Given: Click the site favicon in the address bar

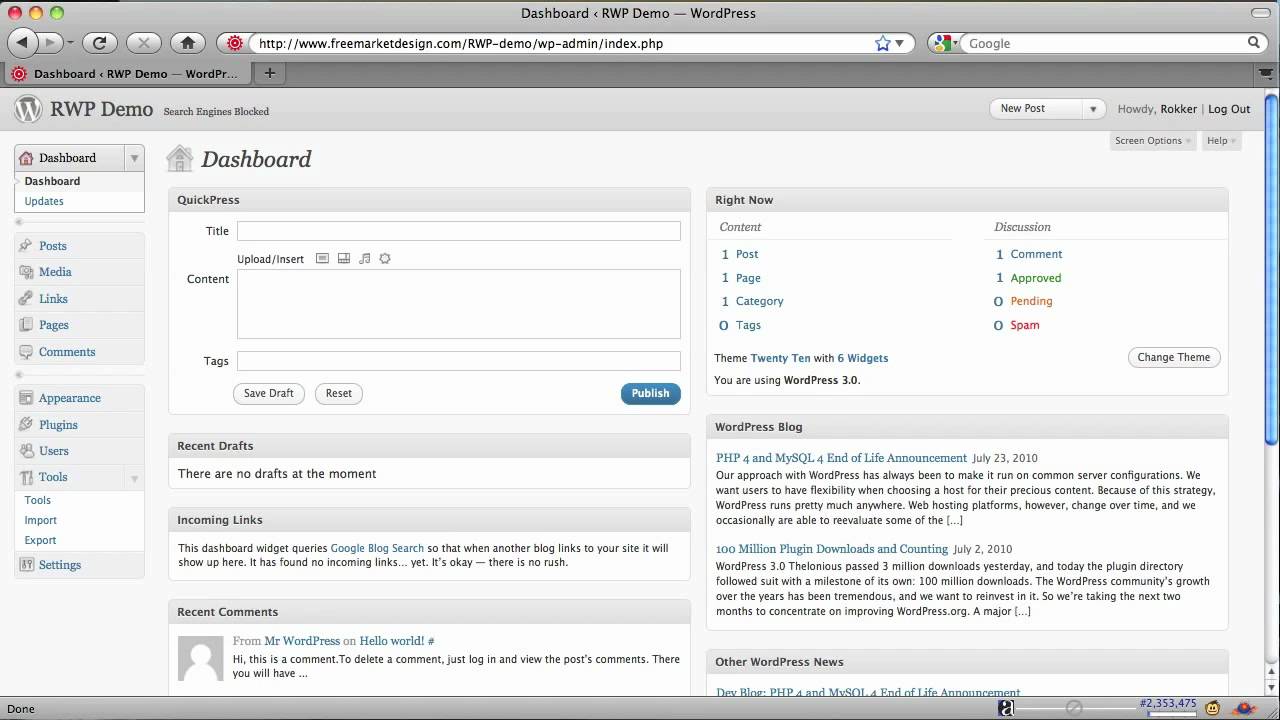Looking at the screenshot, I should [x=235, y=43].
